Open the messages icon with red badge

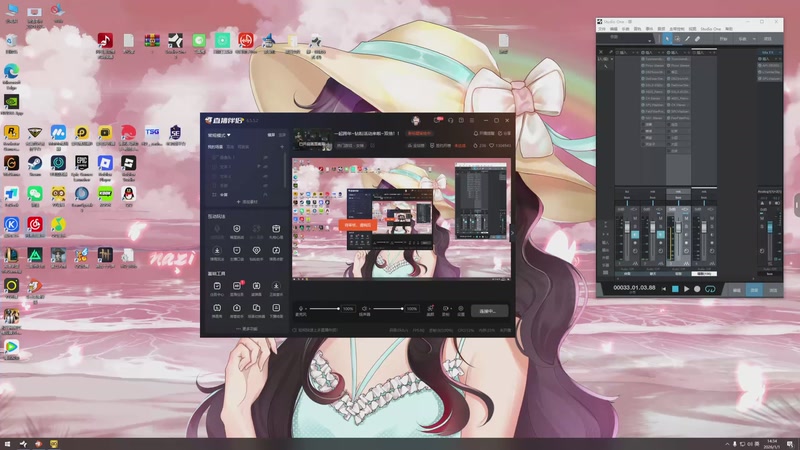pyautogui.click(x=437, y=120)
